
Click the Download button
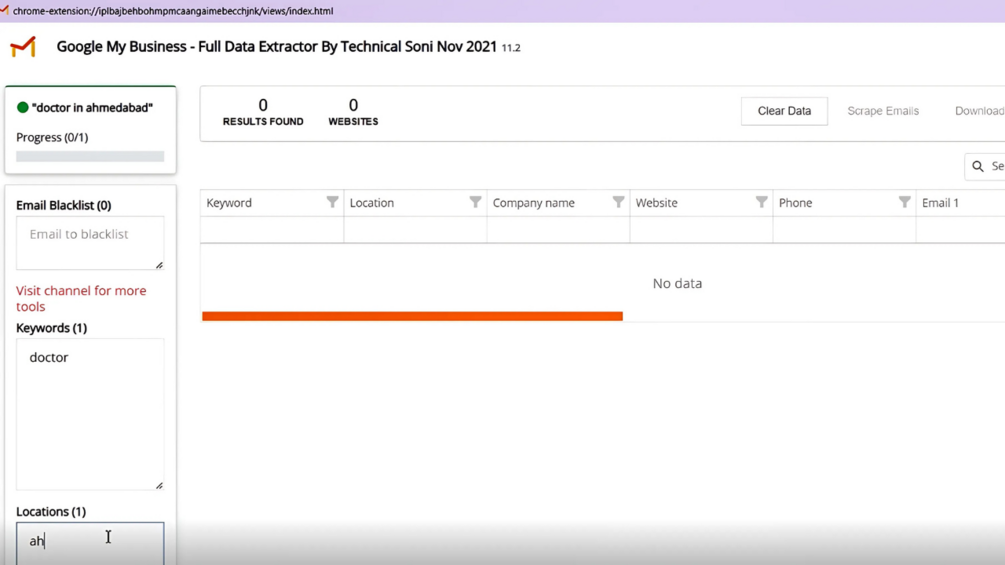[x=979, y=111]
